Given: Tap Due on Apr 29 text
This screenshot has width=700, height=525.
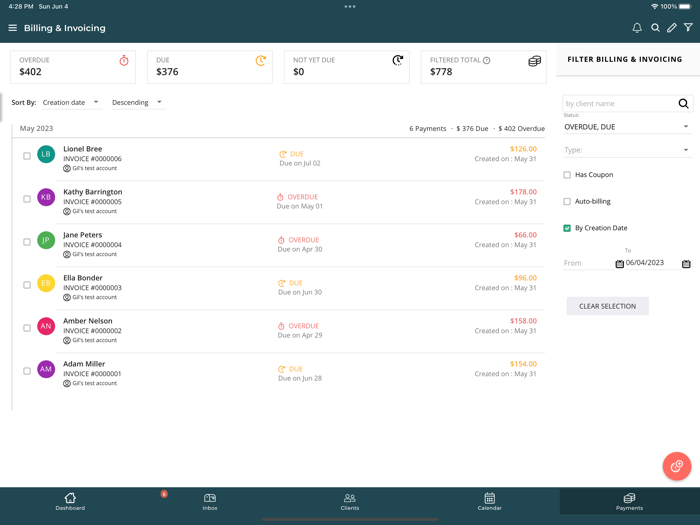Looking at the screenshot, I should point(300,335).
